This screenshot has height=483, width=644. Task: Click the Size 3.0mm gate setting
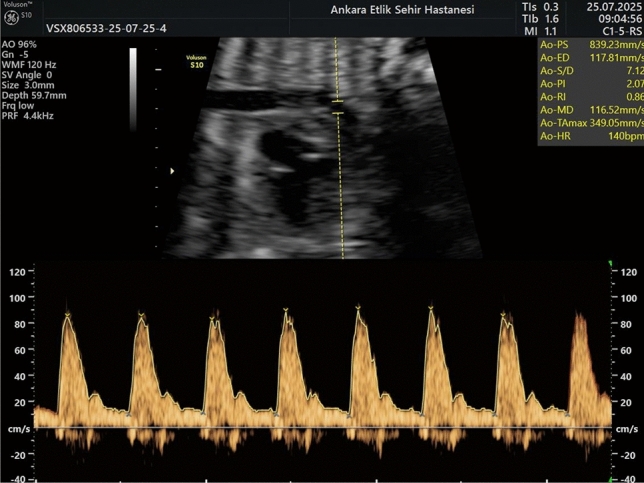(28, 85)
